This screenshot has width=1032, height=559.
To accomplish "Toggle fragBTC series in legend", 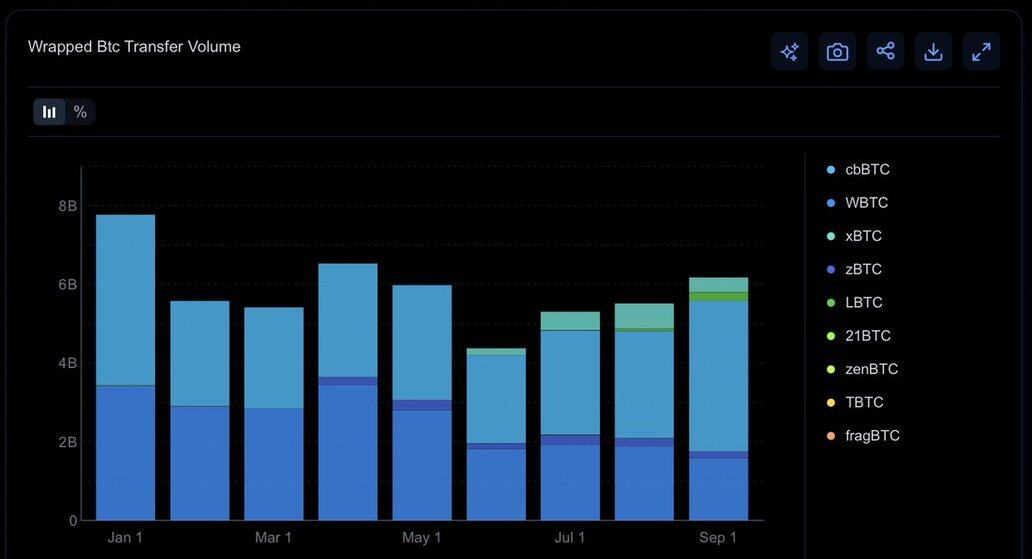I will click(872, 436).
